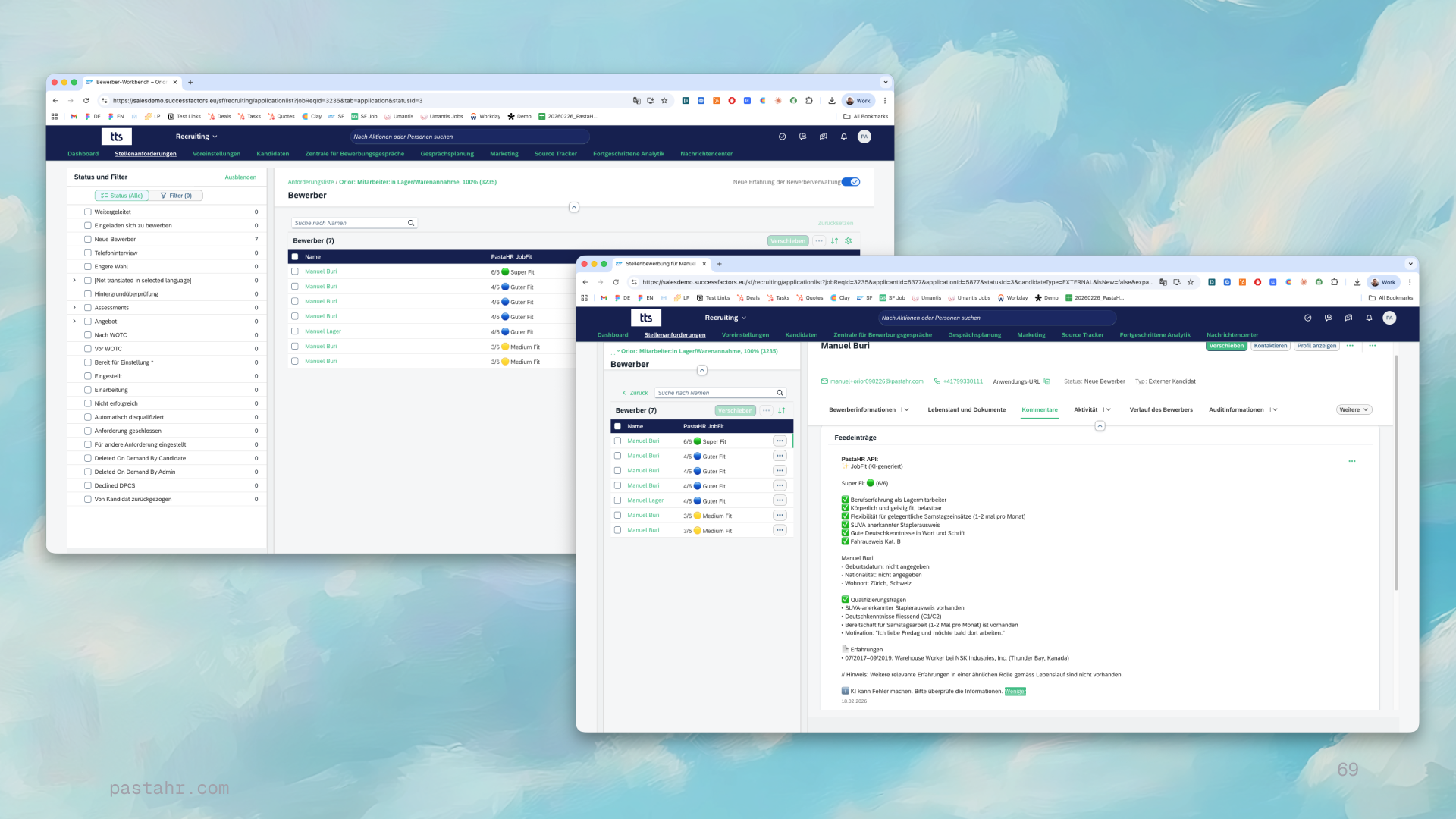1456x819 pixels.
Task: Select all applicants checkbox in right table header
Action: coord(617,426)
